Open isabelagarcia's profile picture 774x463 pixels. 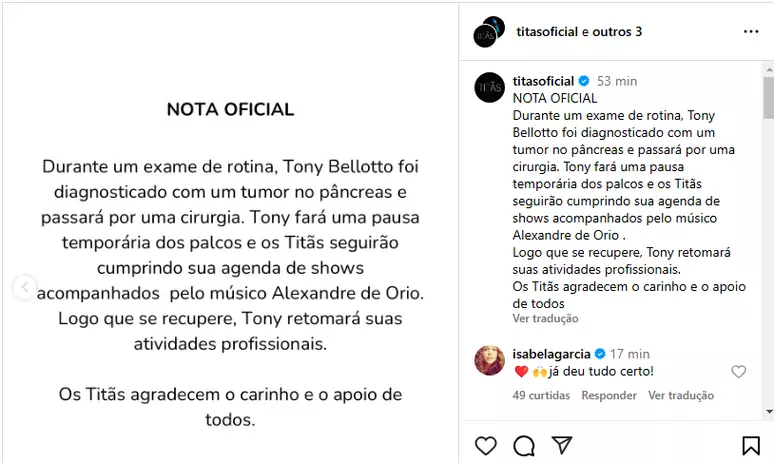pyautogui.click(x=489, y=360)
